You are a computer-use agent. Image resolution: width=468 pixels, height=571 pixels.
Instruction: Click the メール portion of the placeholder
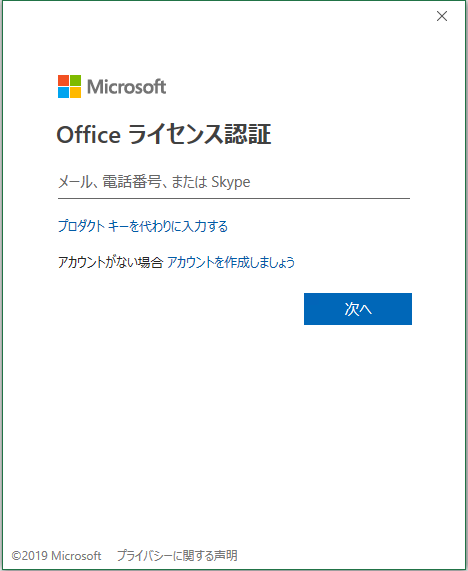pyautogui.click(x=76, y=182)
